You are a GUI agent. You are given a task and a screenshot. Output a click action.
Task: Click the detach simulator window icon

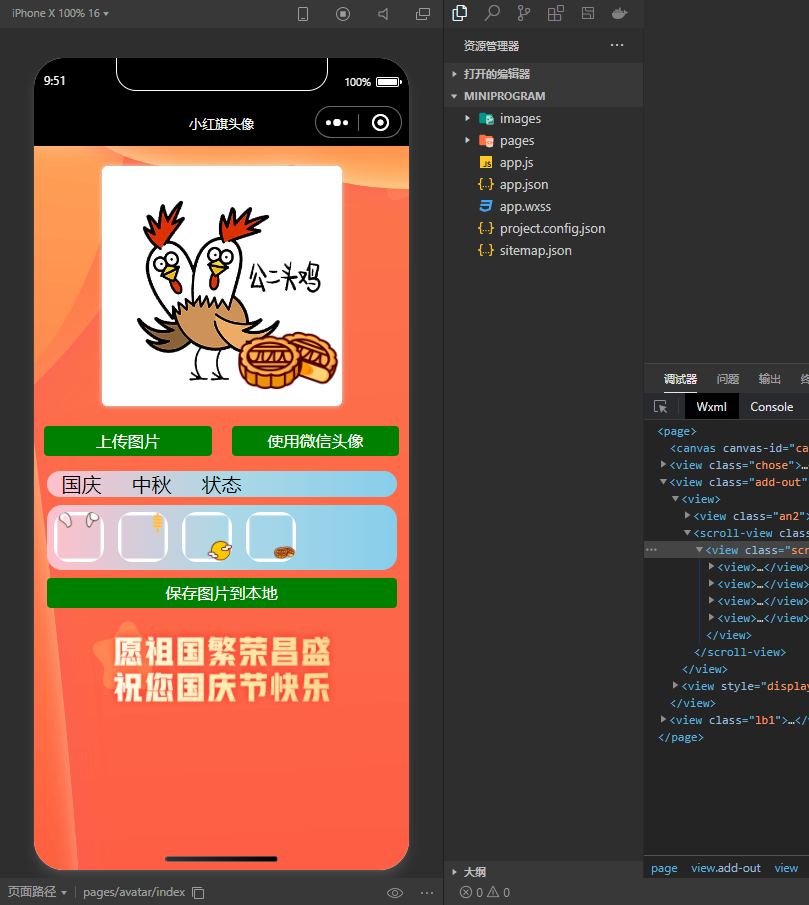[423, 14]
